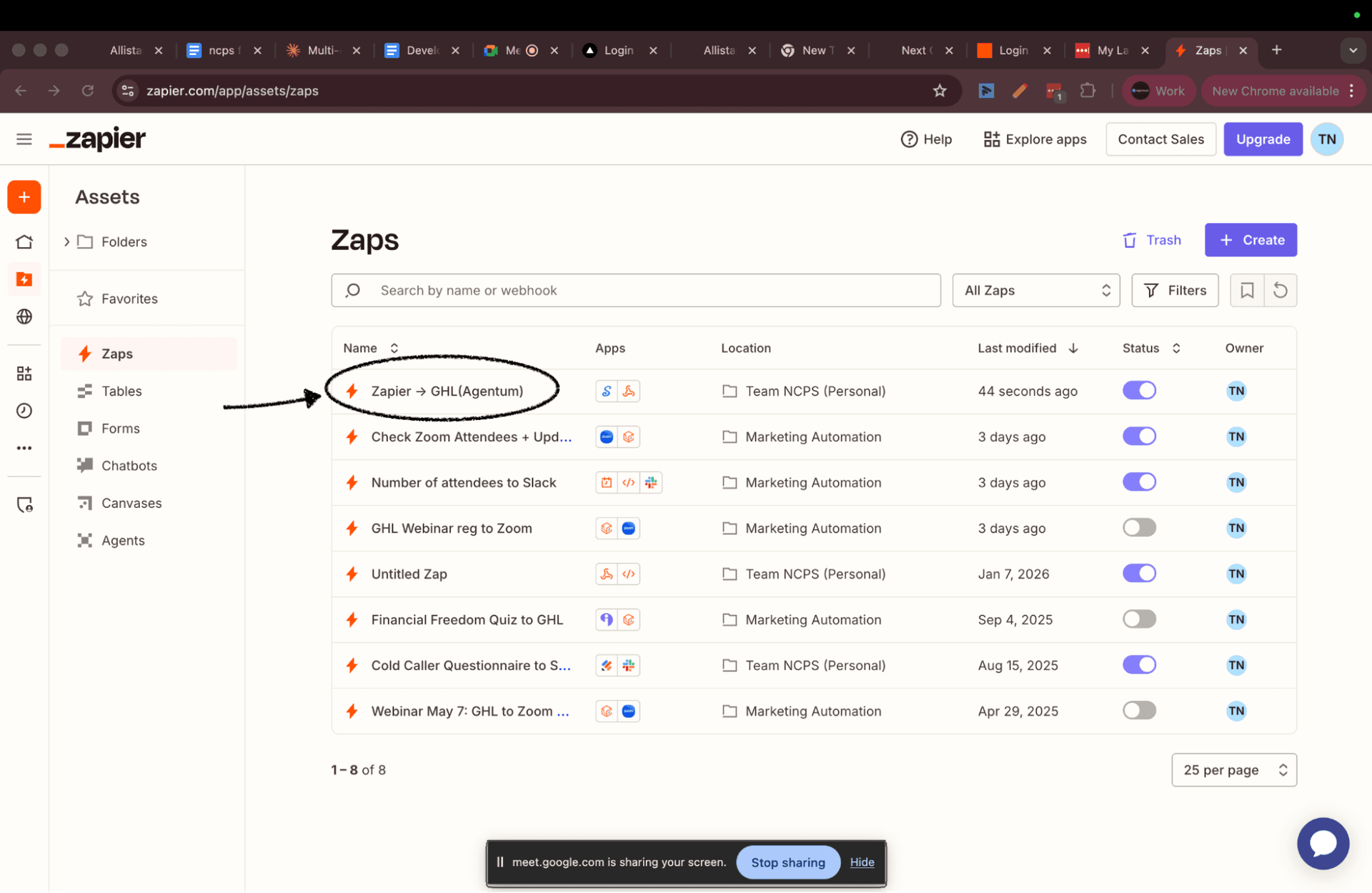1372x893 pixels.
Task: Click Hide in screen sharing bar
Action: click(x=862, y=862)
